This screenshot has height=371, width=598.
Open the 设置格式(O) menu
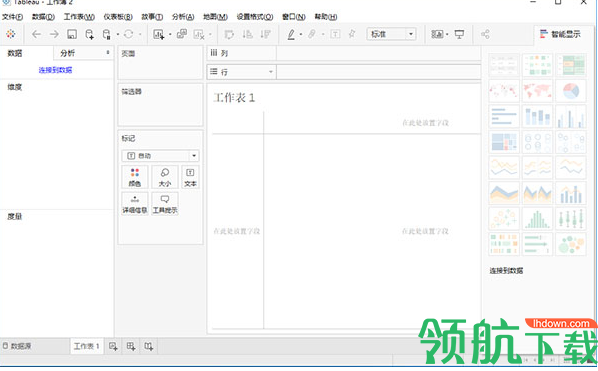coord(255,17)
